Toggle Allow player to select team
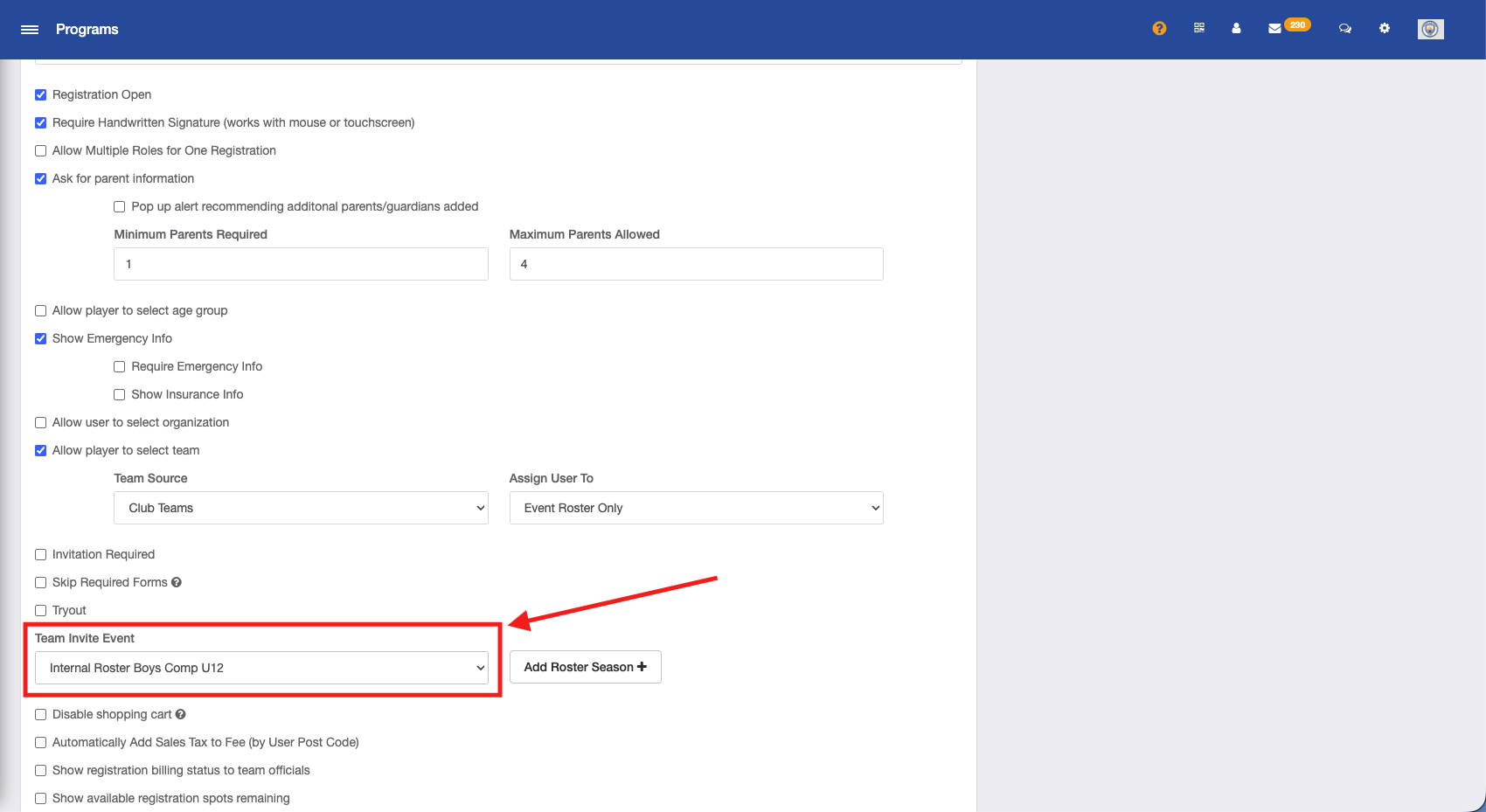This screenshot has height=812, width=1486. coord(40,450)
